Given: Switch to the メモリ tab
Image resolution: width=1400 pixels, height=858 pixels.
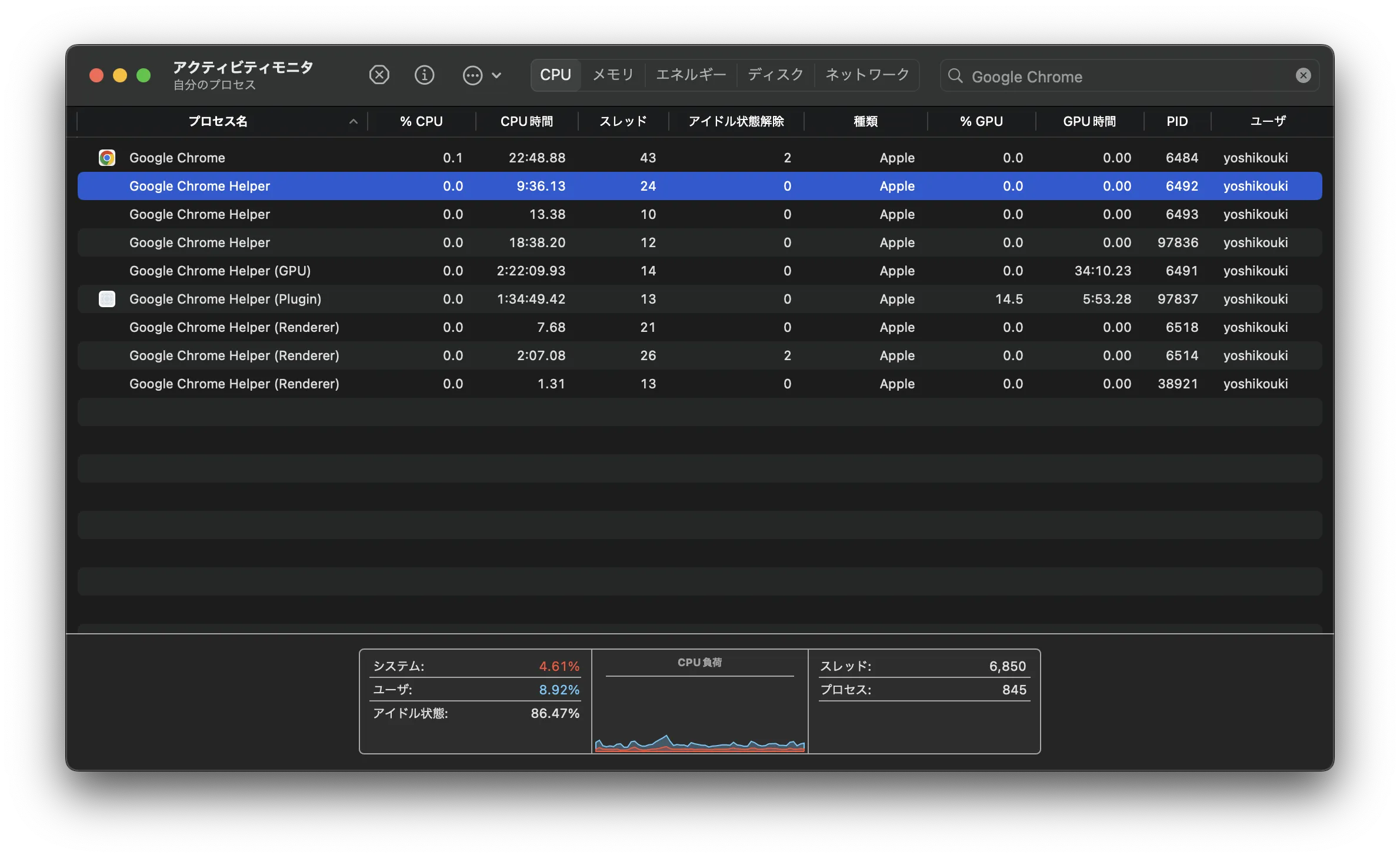Looking at the screenshot, I should [x=613, y=75].
